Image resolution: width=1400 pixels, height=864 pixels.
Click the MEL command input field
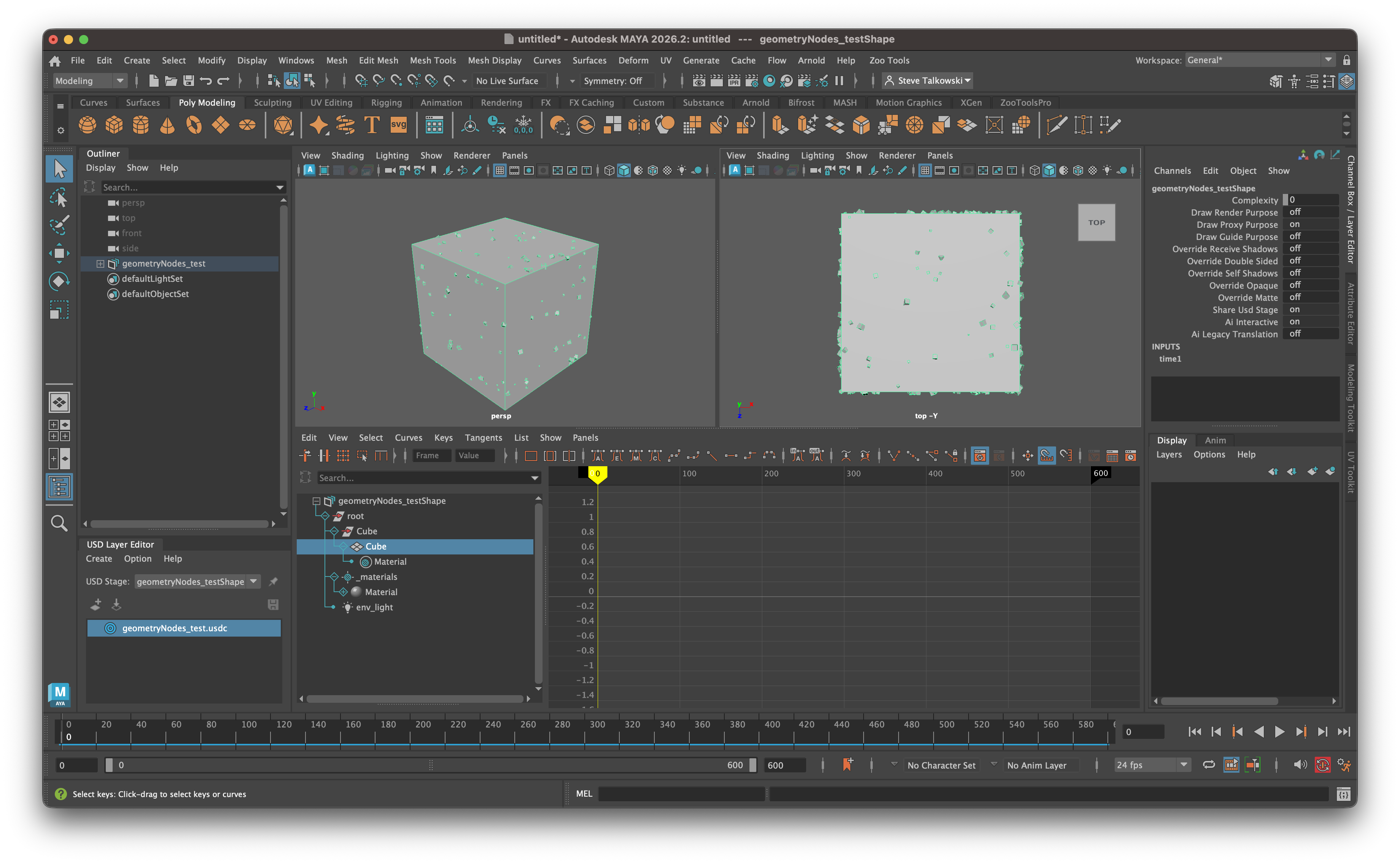tap(681, 794)
